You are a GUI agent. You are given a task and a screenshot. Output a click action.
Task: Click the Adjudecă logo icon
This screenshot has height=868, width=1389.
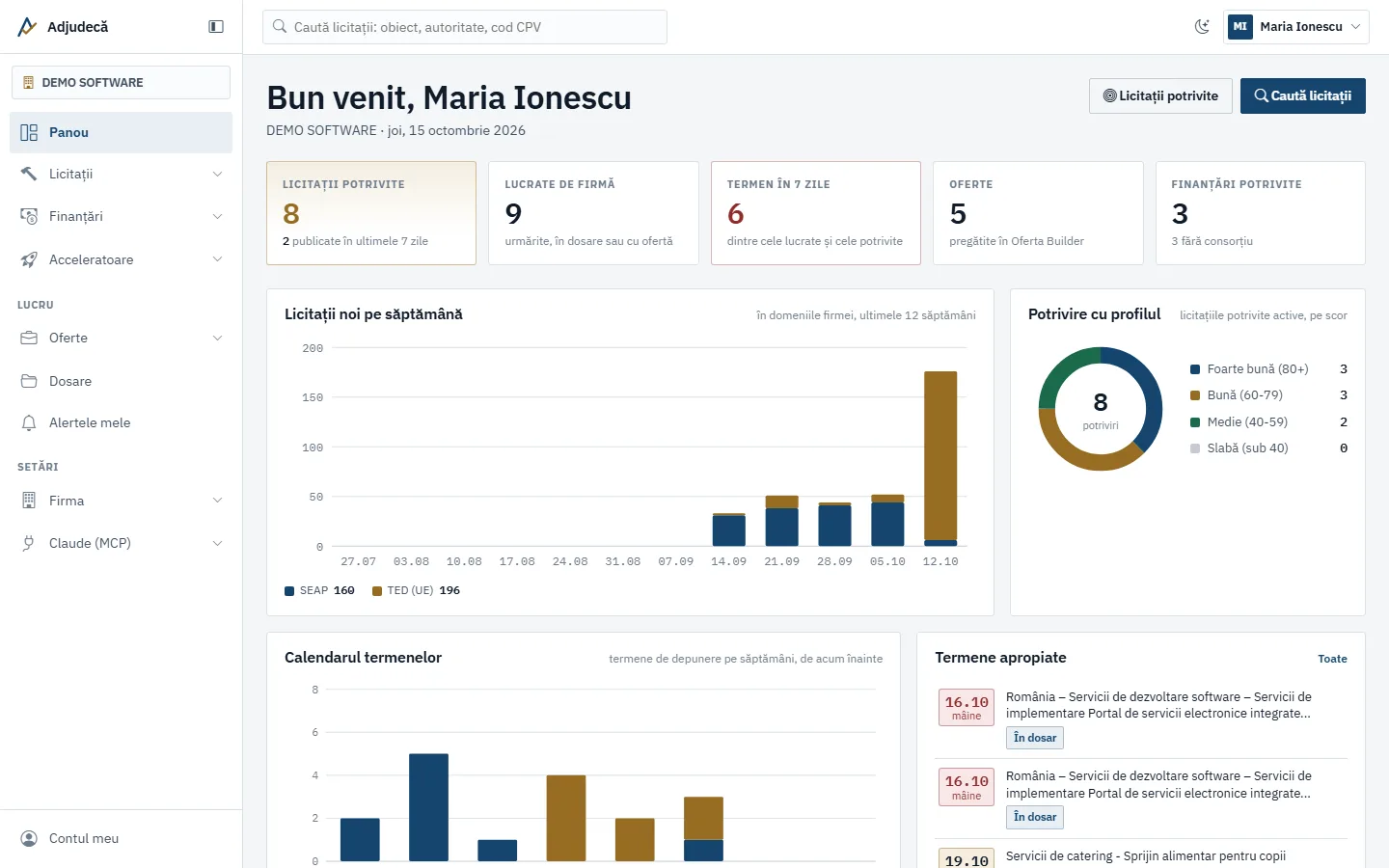click(28, 27)
